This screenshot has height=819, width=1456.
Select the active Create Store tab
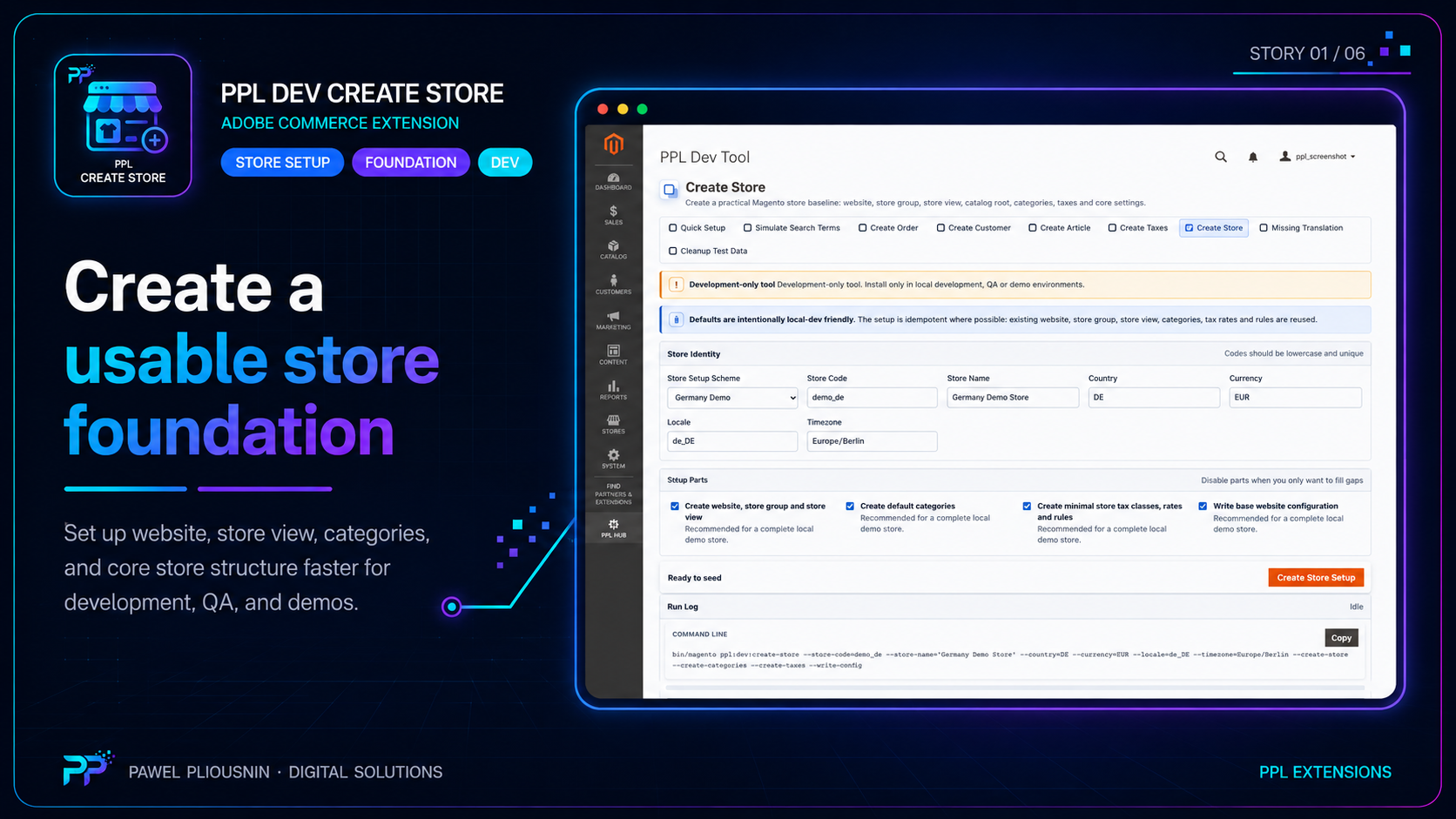click(x=1214, y=228)
